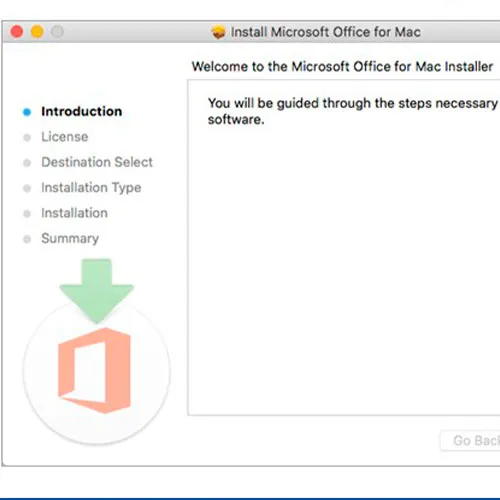This screenshot has height=500, width=500.
Task: Click the guided through steps message text
Action: tap(353, 111)
